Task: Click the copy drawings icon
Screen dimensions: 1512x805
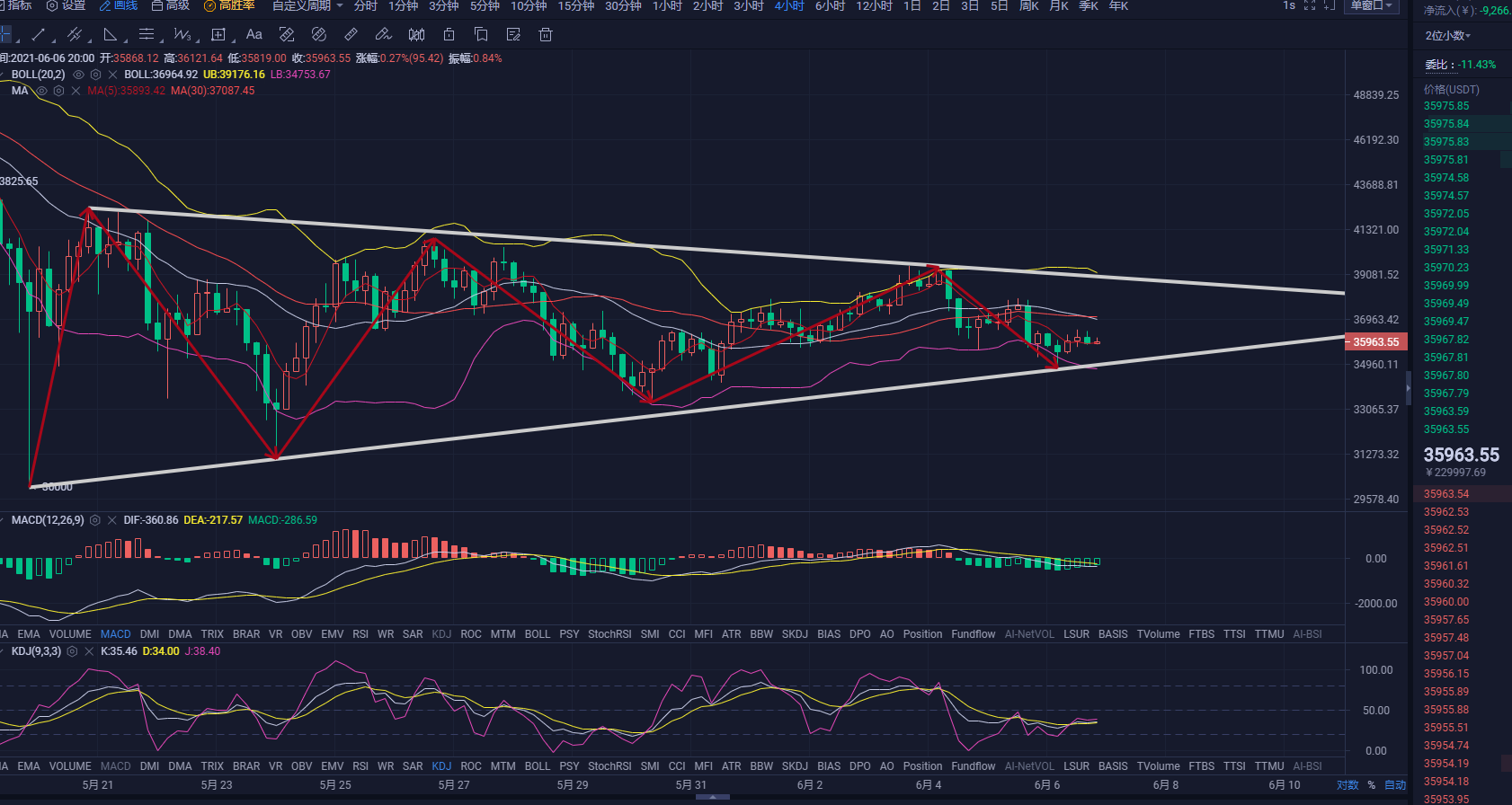Action: [x=481, y=35]
